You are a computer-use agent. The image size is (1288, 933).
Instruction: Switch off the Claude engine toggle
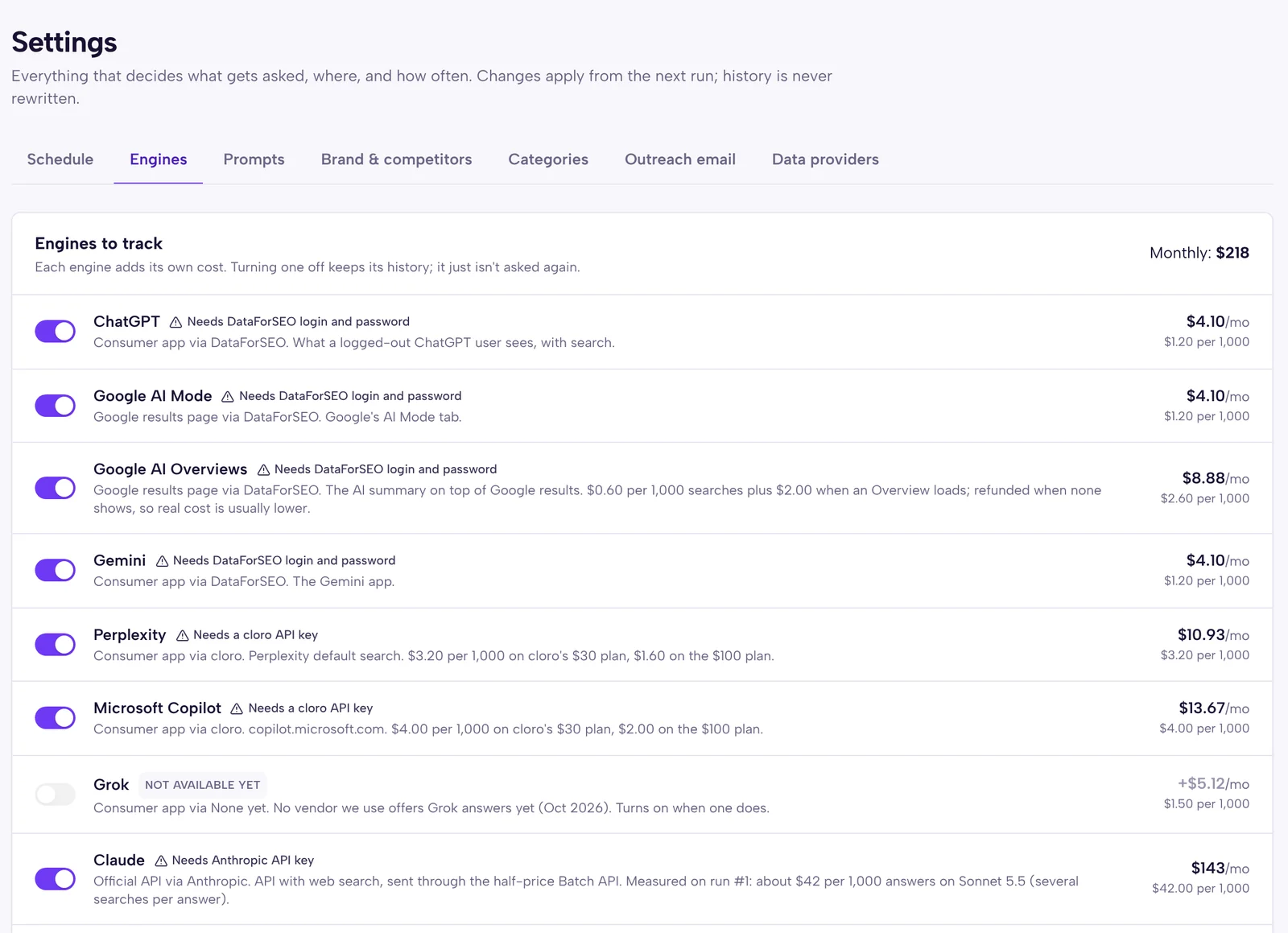coord(55,878)
